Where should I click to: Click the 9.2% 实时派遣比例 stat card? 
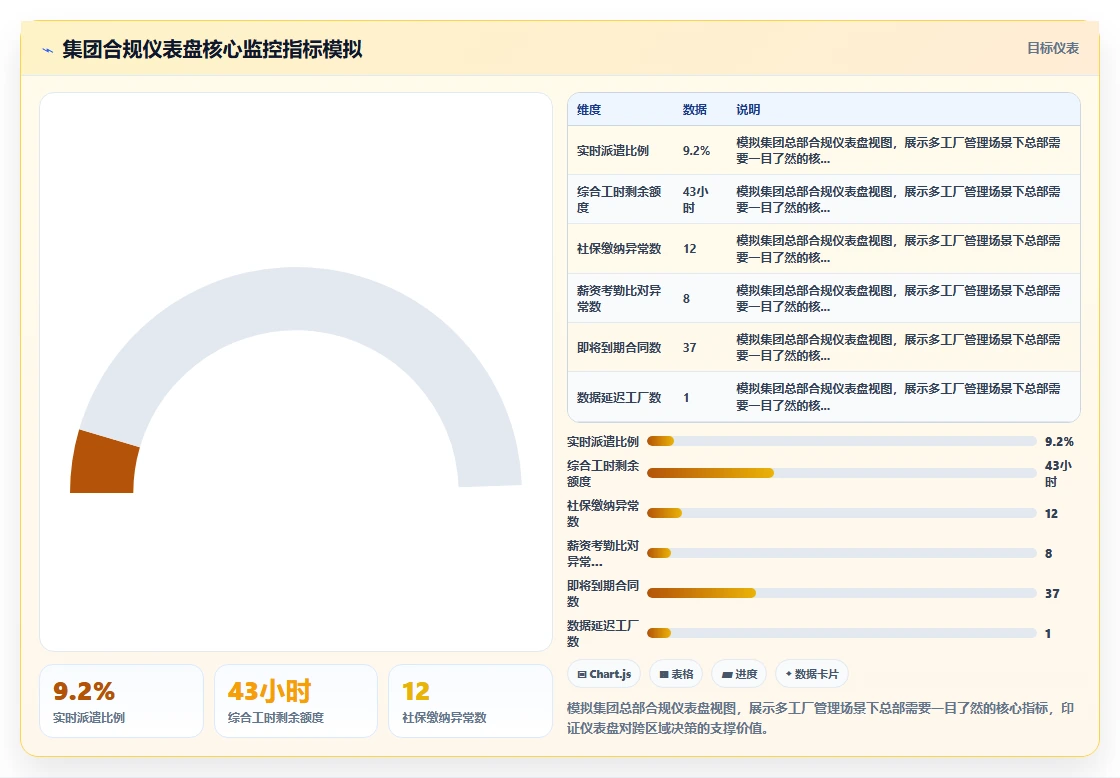pyautogui.click(x=121, y=701)
